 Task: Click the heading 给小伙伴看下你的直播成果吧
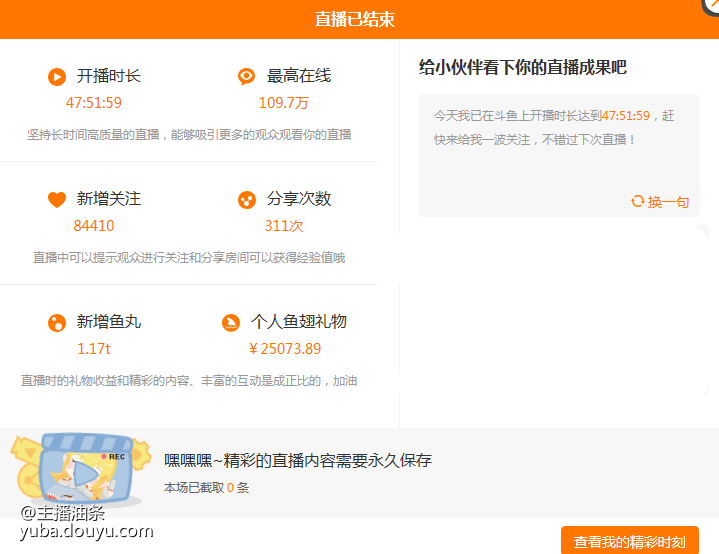click(x=522, y=67)
